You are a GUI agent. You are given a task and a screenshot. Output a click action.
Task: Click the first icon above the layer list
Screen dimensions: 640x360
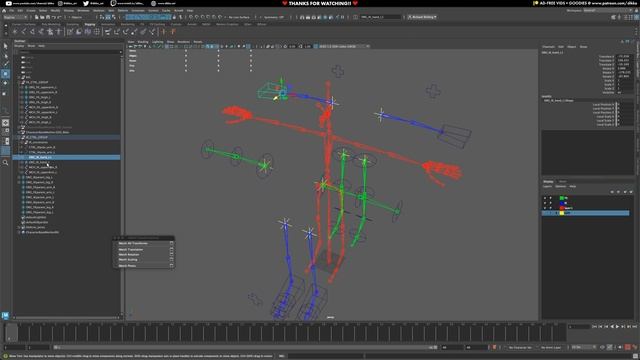(612, 192)
